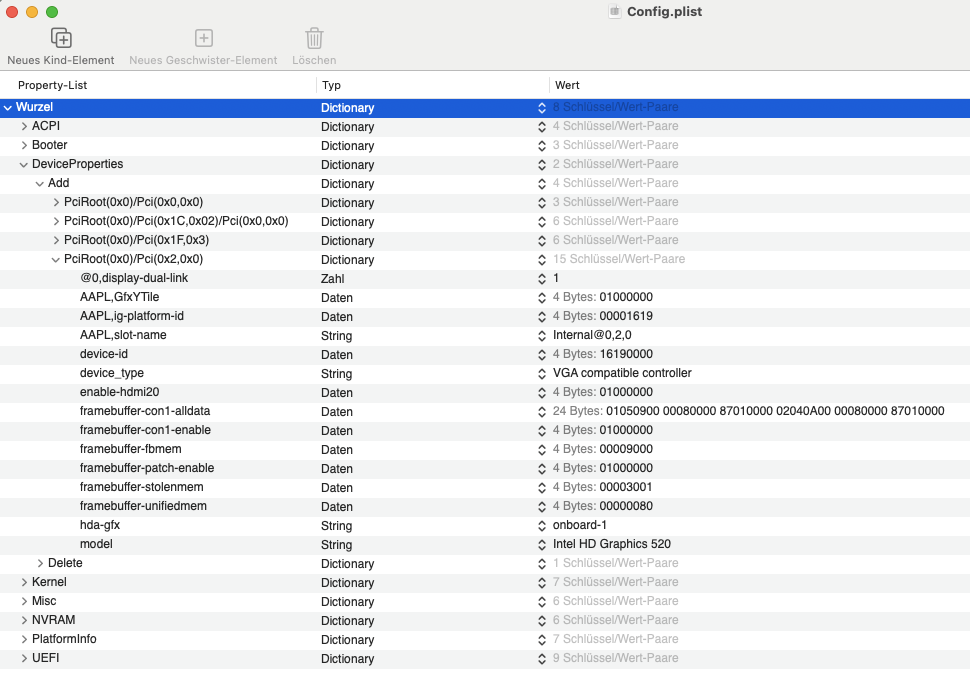
Task: Expand the NVRAM dictionary
Action: click(x=24, y=621)
